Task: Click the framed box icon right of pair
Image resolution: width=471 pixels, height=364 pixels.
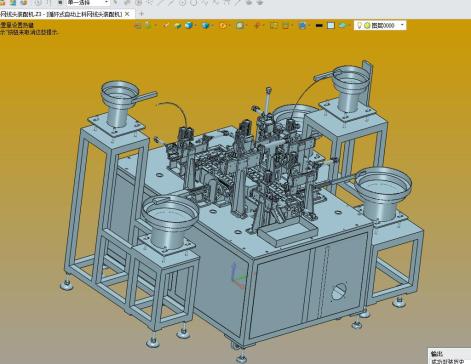Action: (286, 25)
